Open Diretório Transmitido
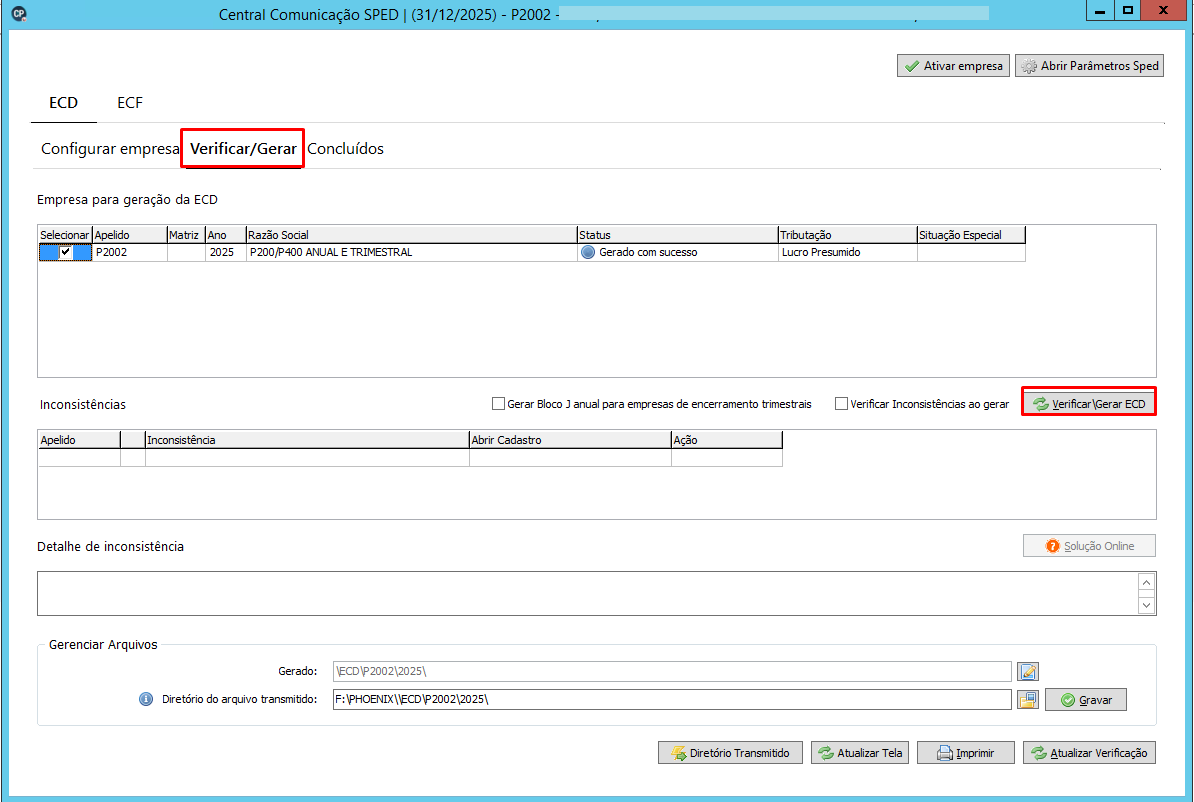The height and width of the screenshot is (802, 1194). [x=730, y=752]
